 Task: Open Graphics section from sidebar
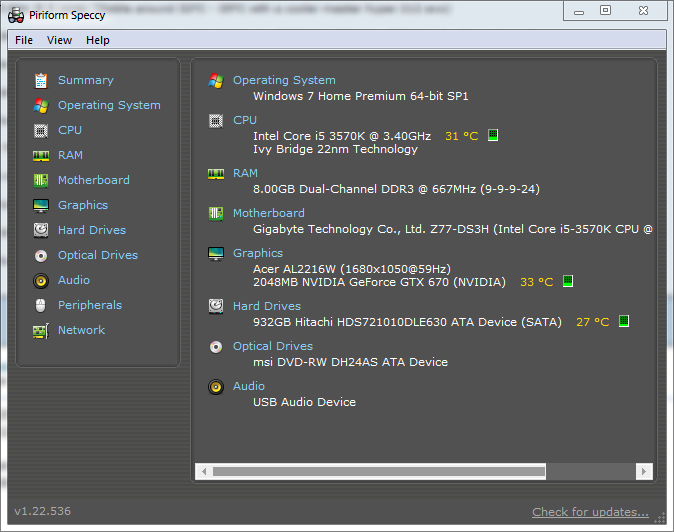[x=83, y=205]
